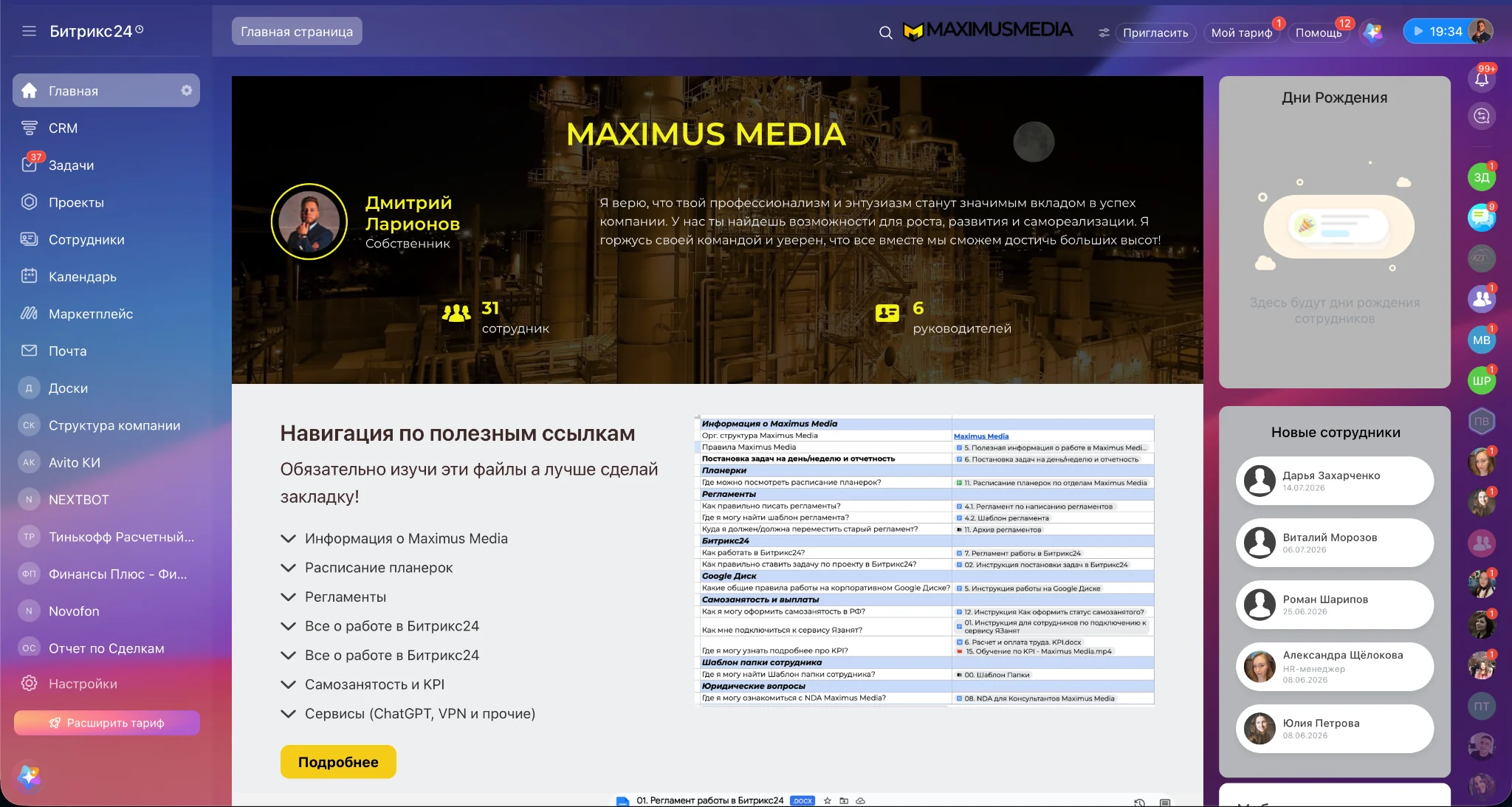Open Мой тариф button
Screen dimensions: 1512x807
(x=1242, y=32)
